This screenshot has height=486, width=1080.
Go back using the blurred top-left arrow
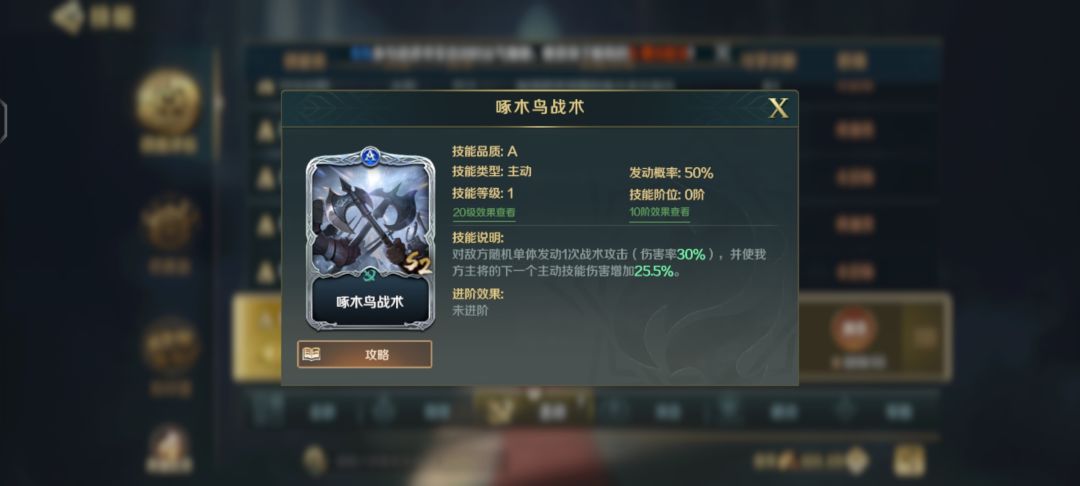(x=68, y=17)
